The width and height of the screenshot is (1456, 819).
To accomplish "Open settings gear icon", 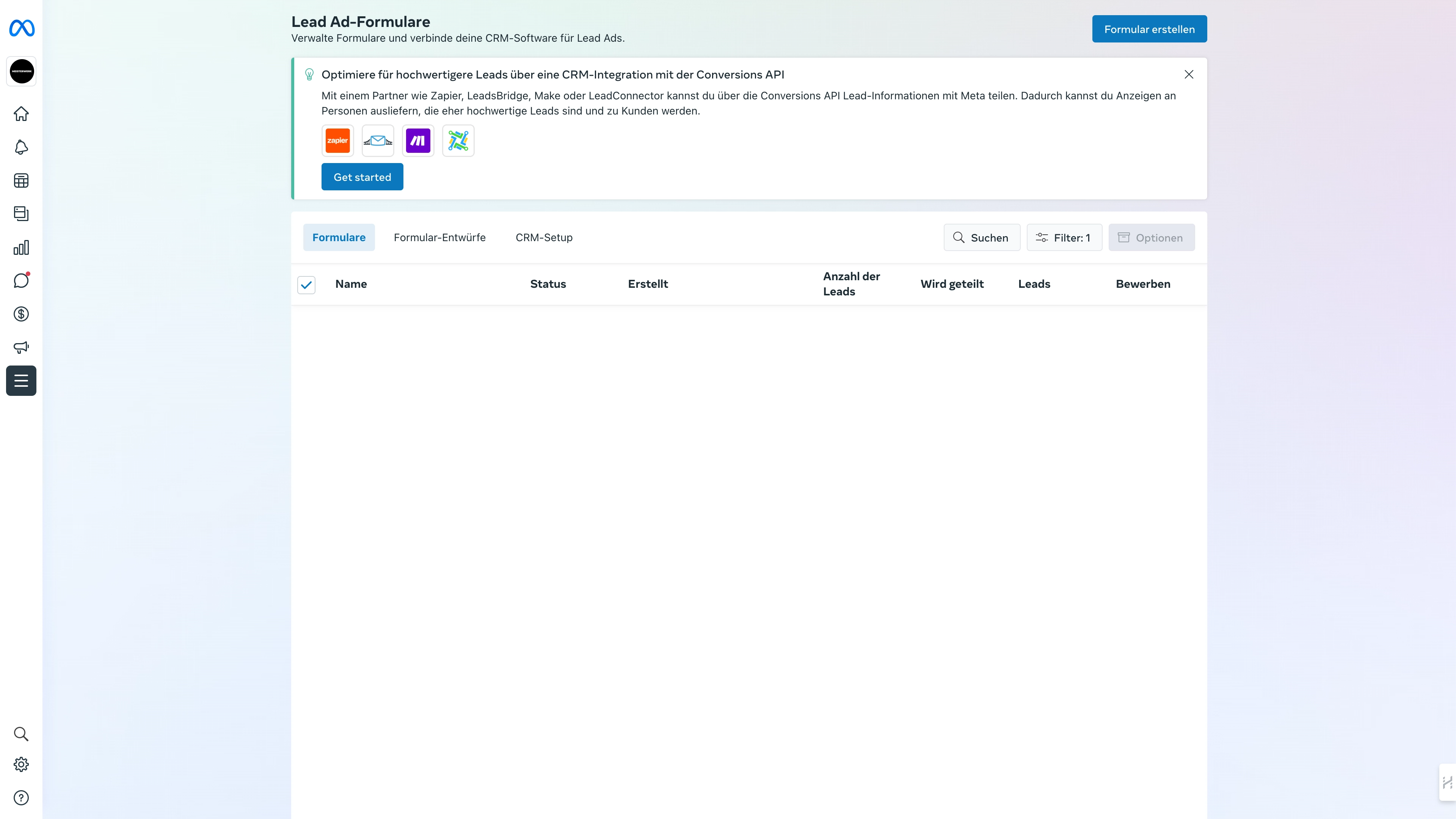I will click(22, 764).
